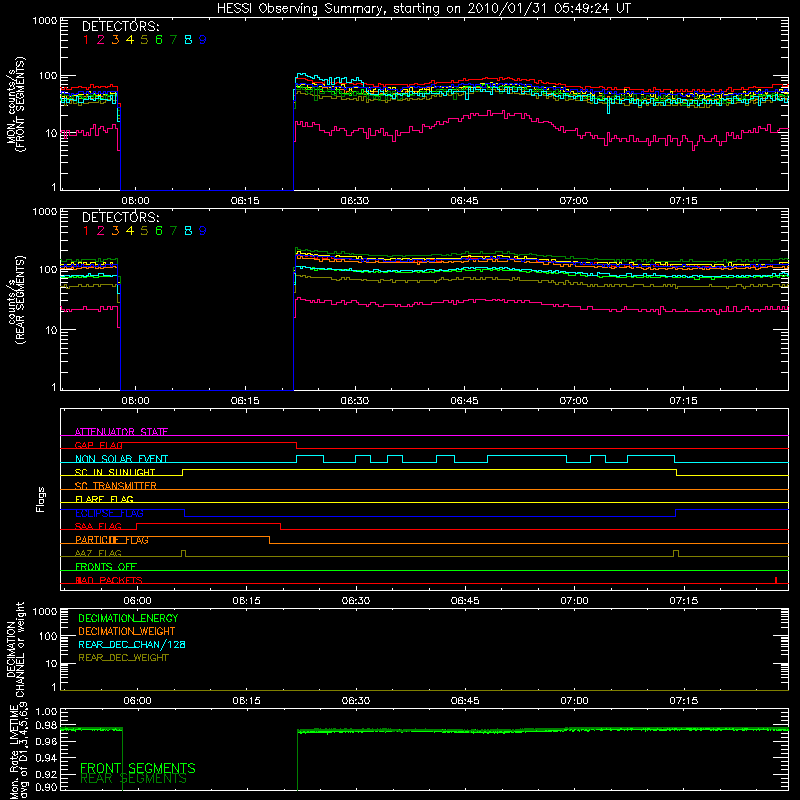Viewport: 800px width, 800px height.
Task: Select cyan detector 8 in front segments legend
Action: [x=188, y=40]
